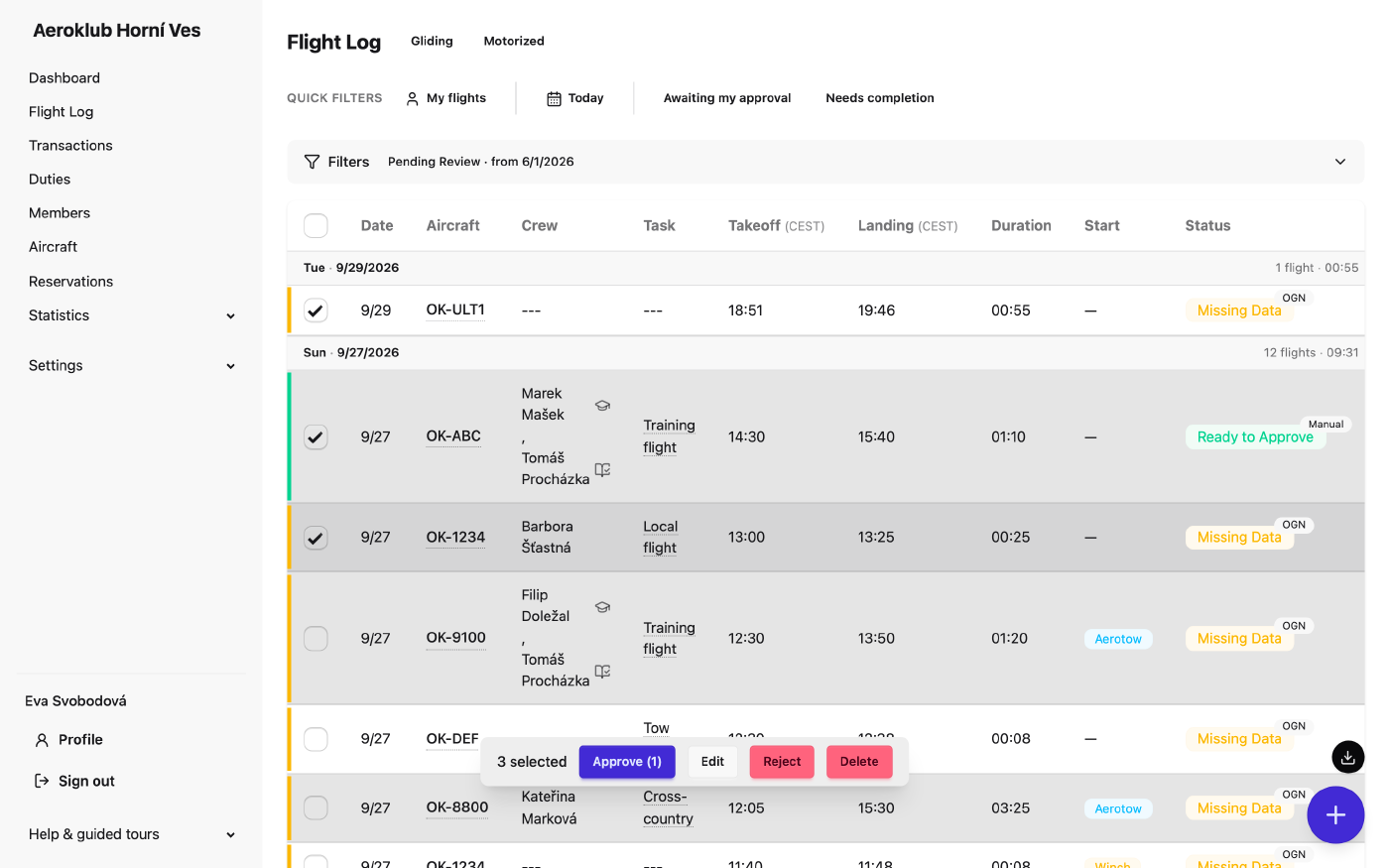Click the Profile user icon

42,740
